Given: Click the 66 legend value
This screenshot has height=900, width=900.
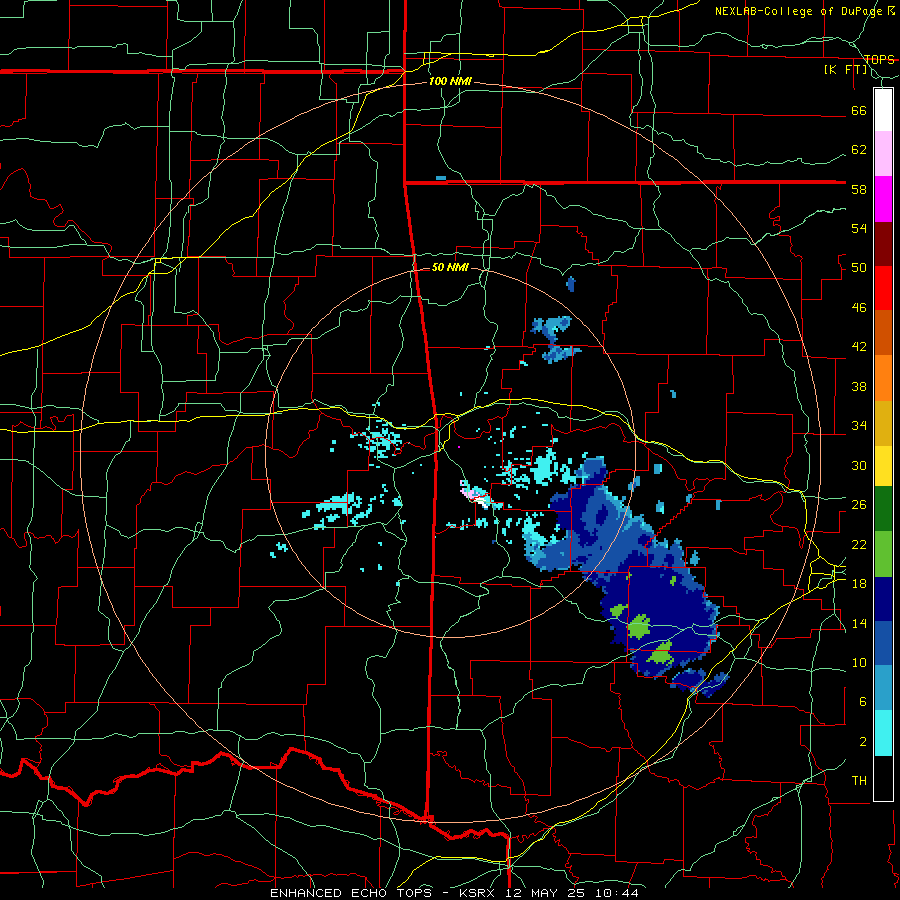Looking at the screenshot, I should pyautogui.click(x=859, y=111).
